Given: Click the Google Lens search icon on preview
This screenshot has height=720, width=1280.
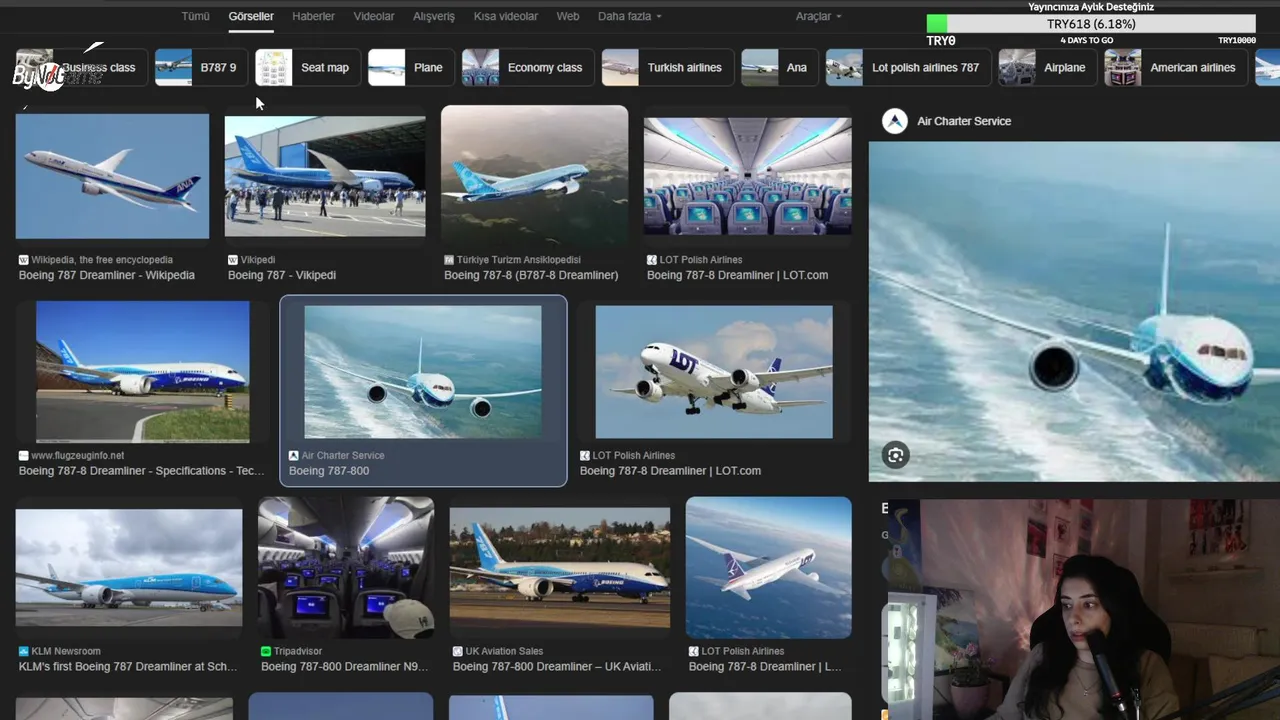Looking at the screenshot, I should click(895, 455).
